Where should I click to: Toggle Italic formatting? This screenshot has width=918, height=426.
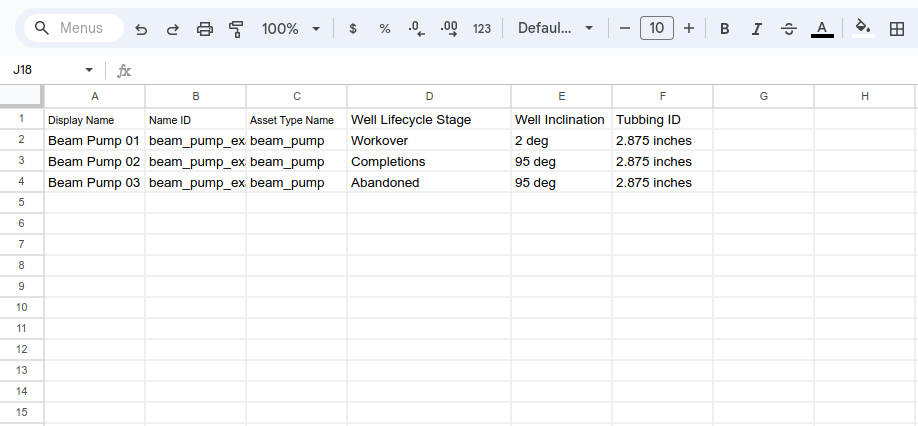(x=757, y=29)
